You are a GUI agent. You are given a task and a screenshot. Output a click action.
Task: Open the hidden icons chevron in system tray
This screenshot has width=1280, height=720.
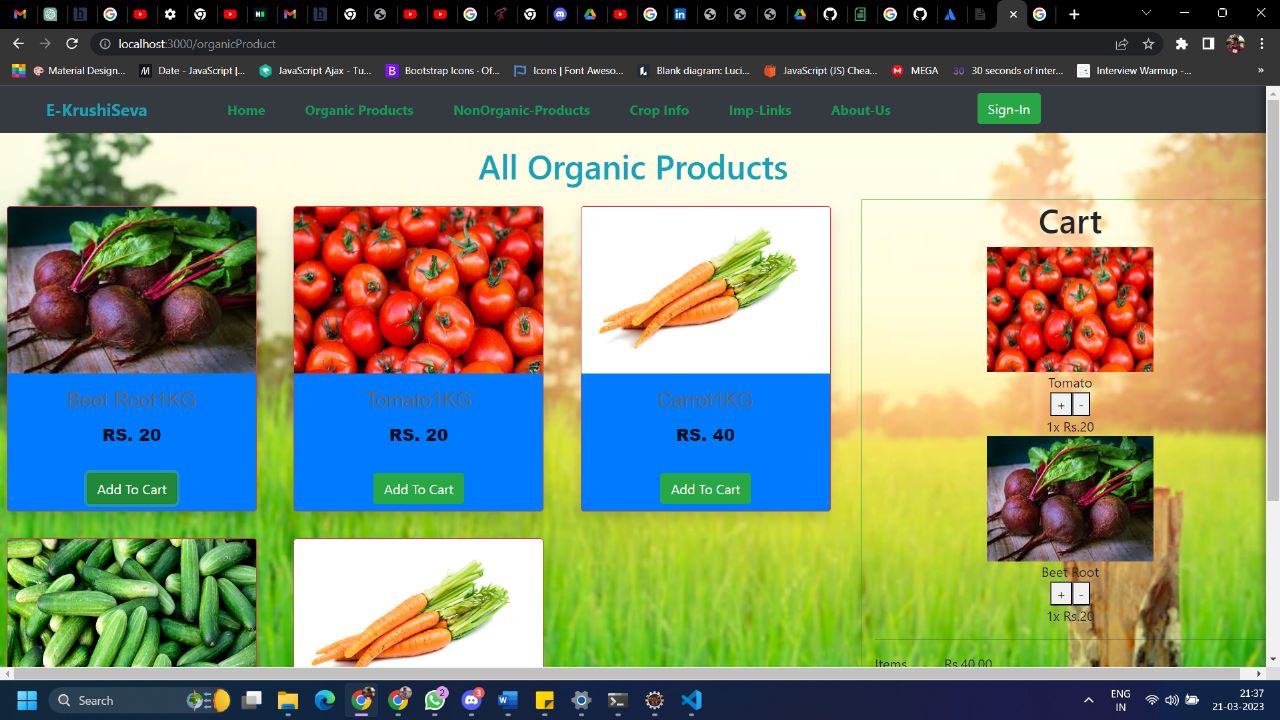point(1087,700)
